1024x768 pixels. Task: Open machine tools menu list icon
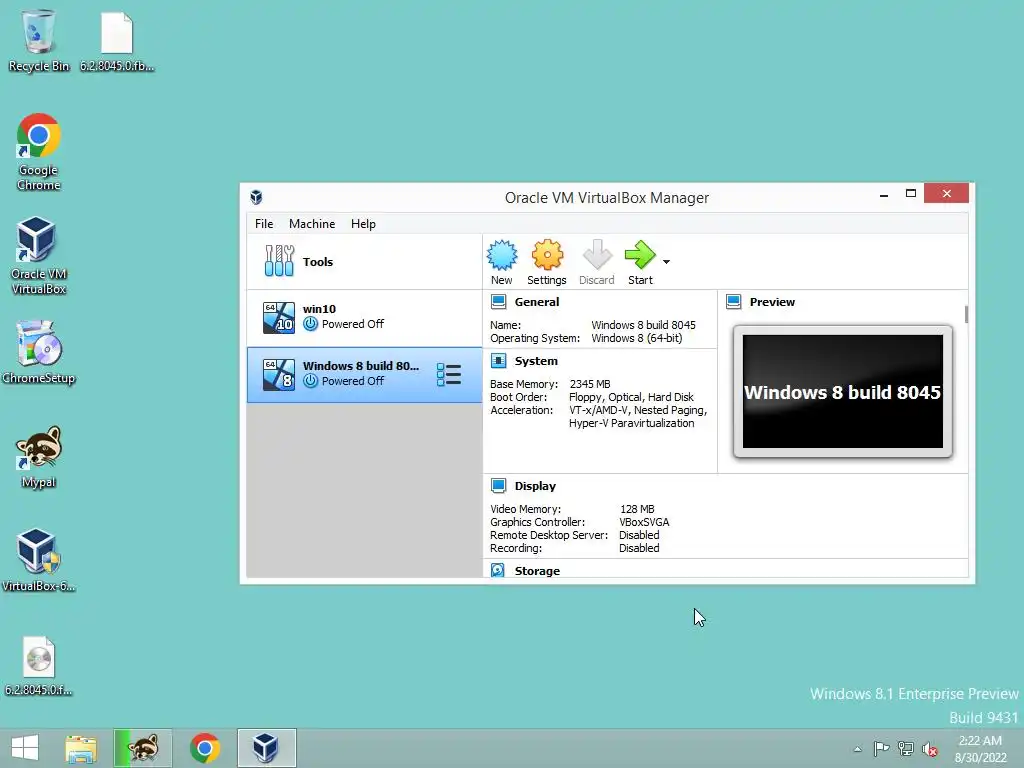449,375
